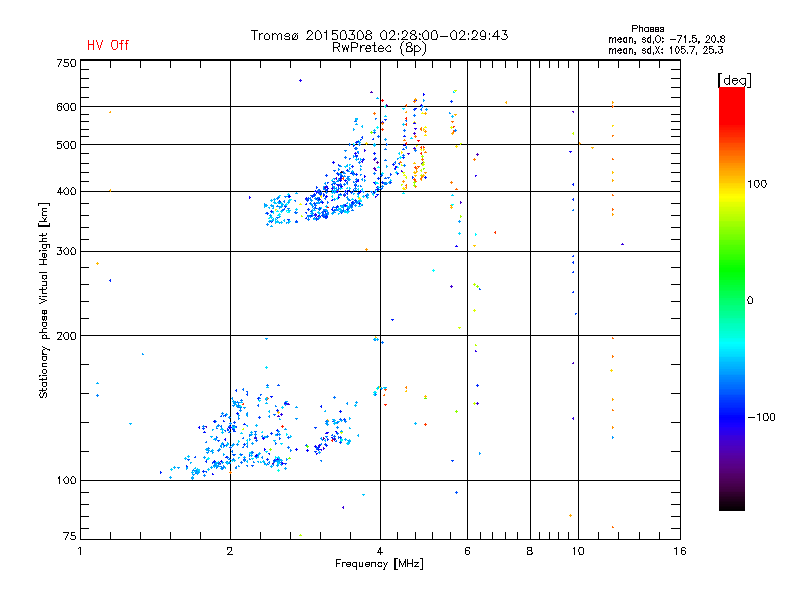Click the 'RwPretec (8p)' subtitle

379,48
